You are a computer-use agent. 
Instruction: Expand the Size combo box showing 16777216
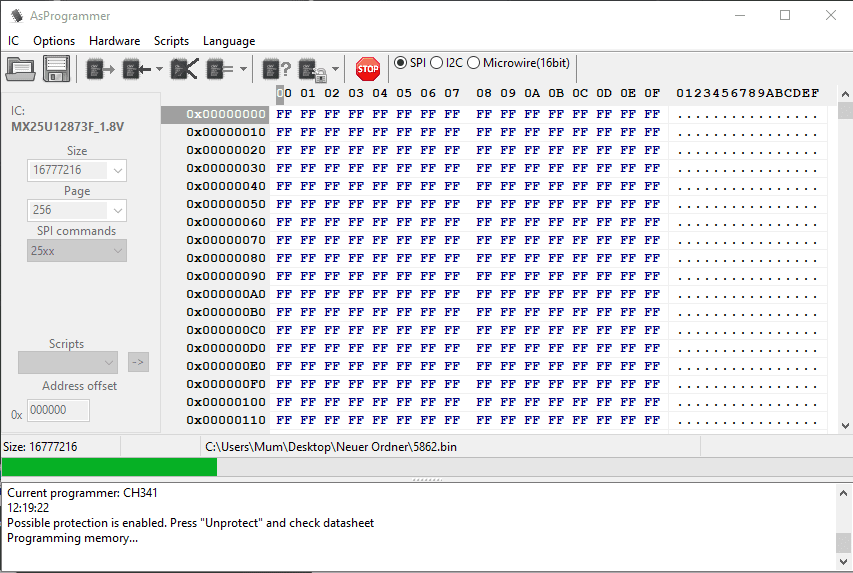tap(118, 170)
